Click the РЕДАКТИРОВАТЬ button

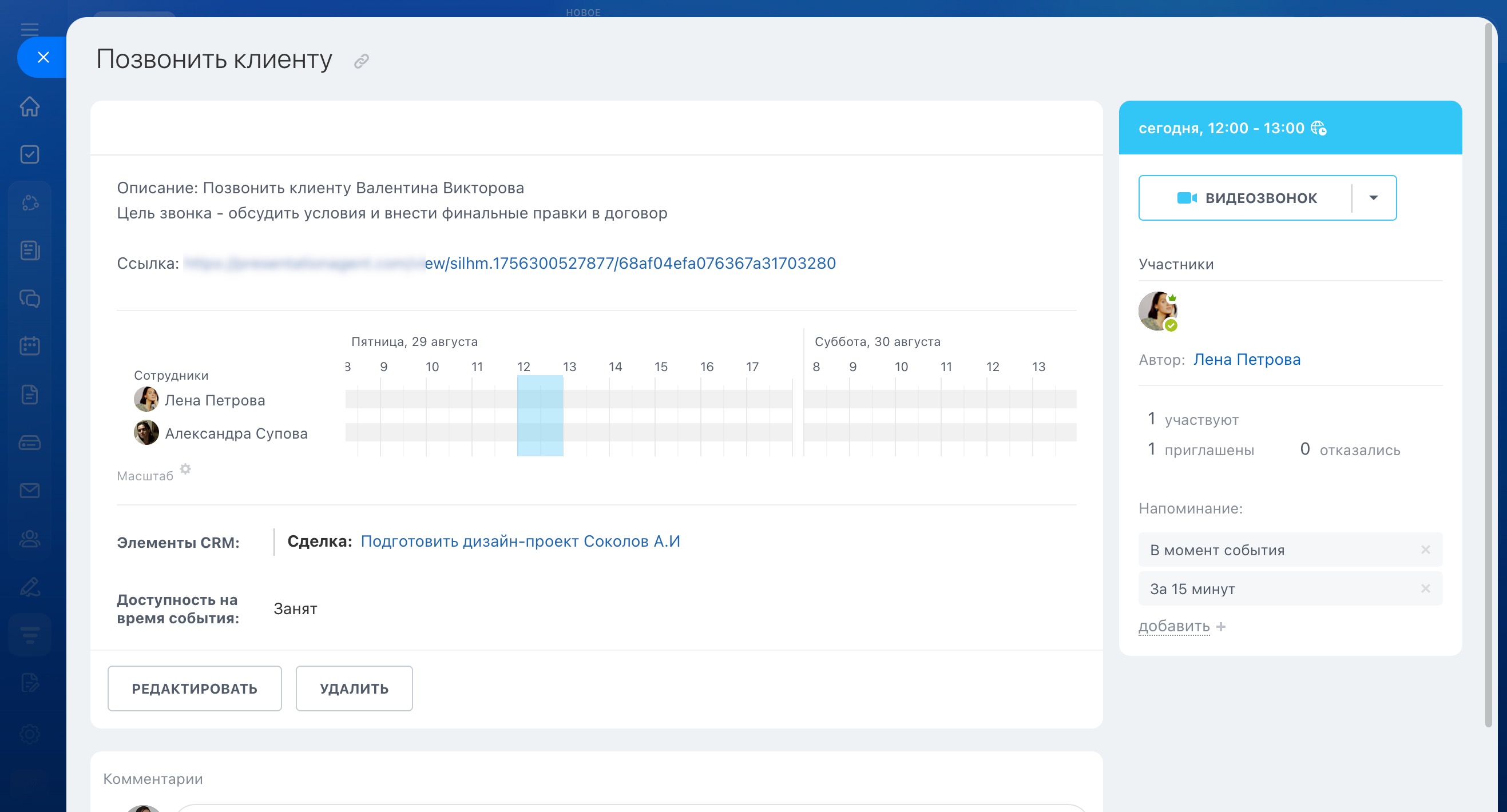195,688
